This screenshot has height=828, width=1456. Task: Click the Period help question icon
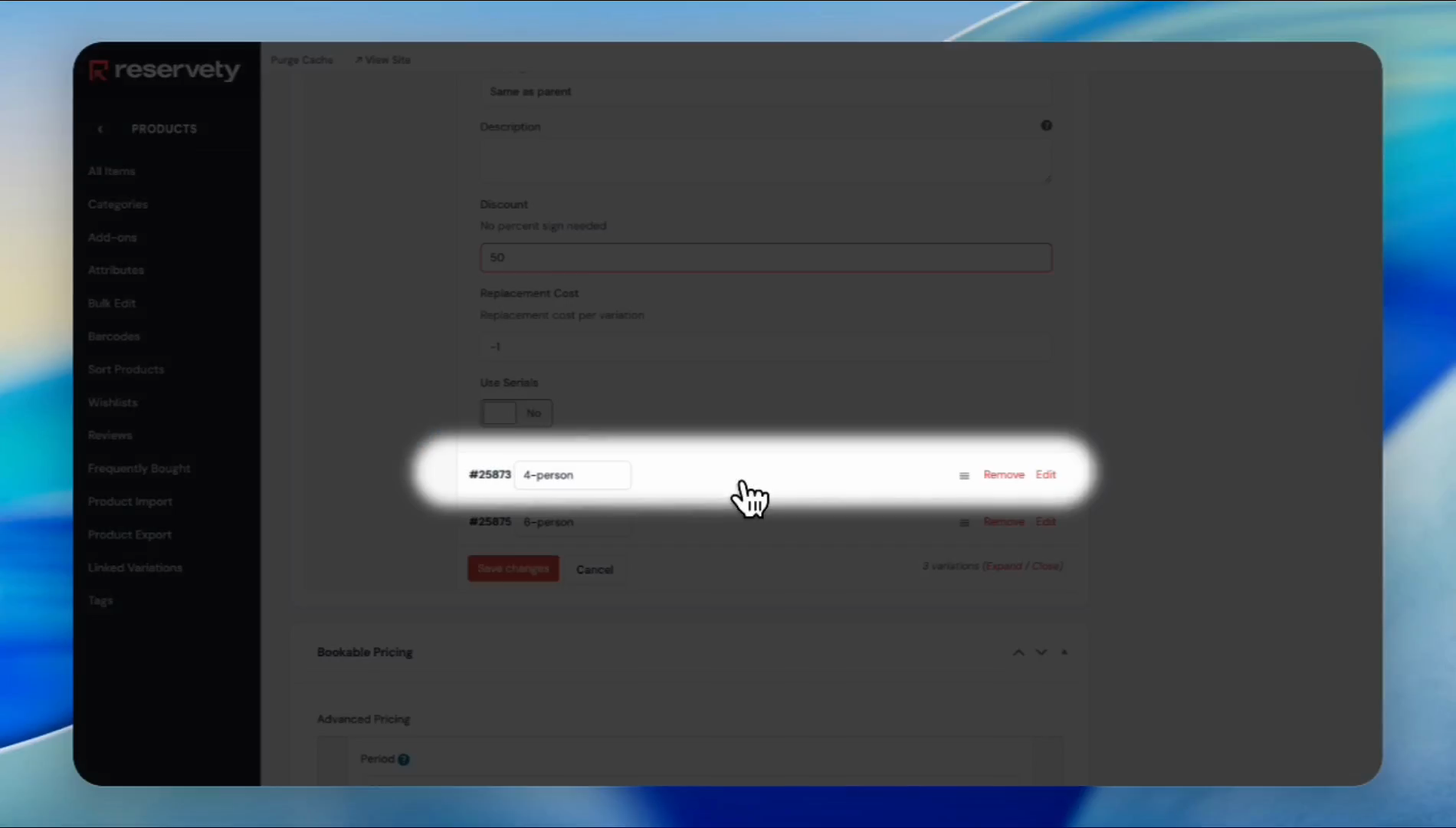click(404, 760)
